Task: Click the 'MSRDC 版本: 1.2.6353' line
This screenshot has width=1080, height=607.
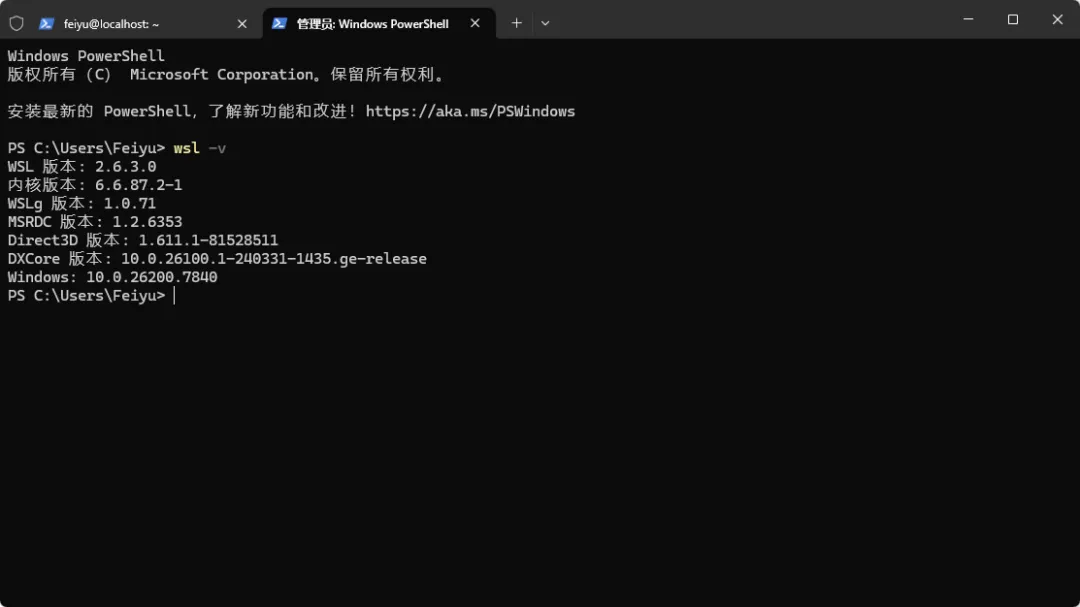Action: click(x=95, y=222)
